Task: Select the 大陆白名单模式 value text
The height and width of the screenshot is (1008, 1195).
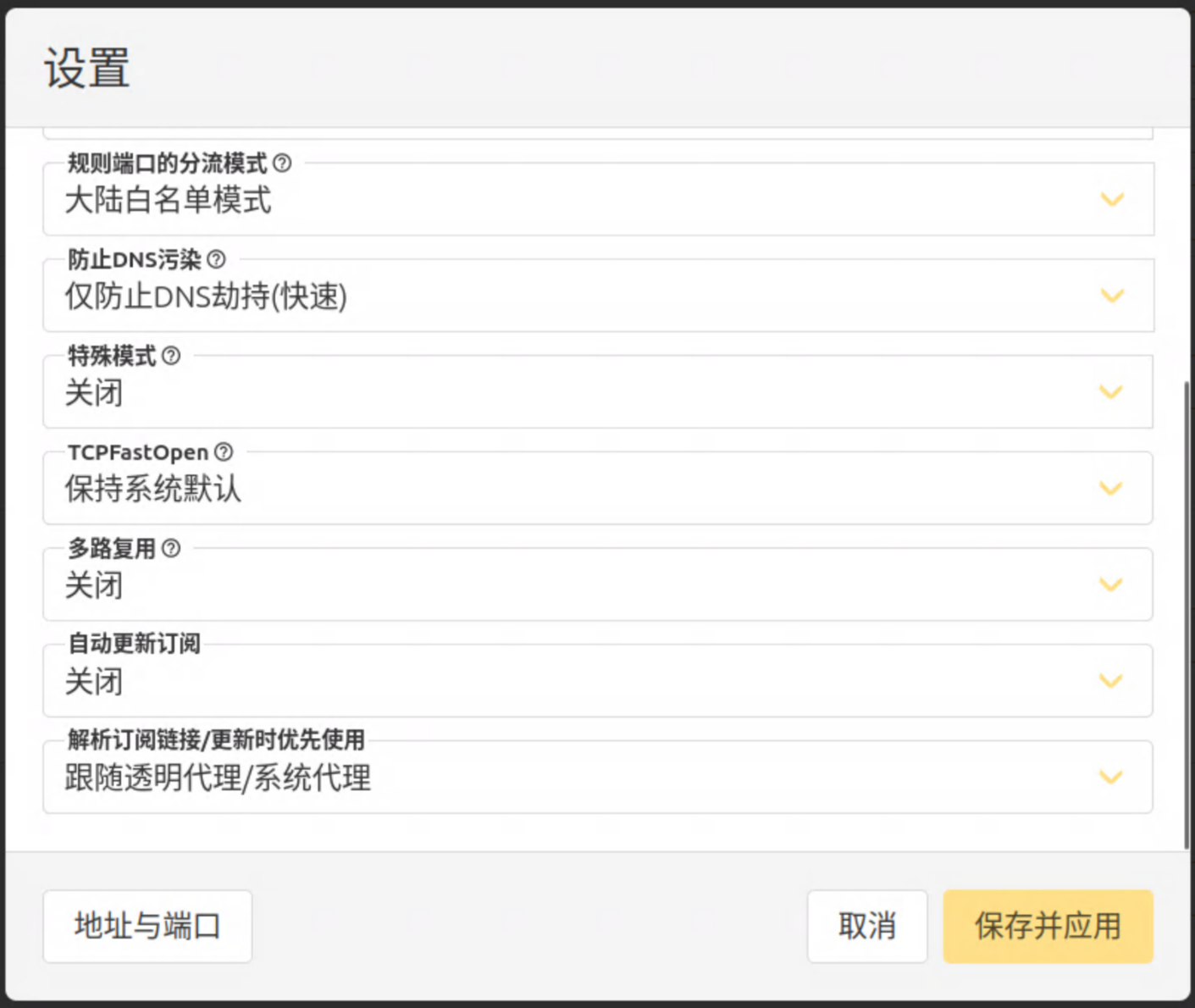Action: click(169, 201)
